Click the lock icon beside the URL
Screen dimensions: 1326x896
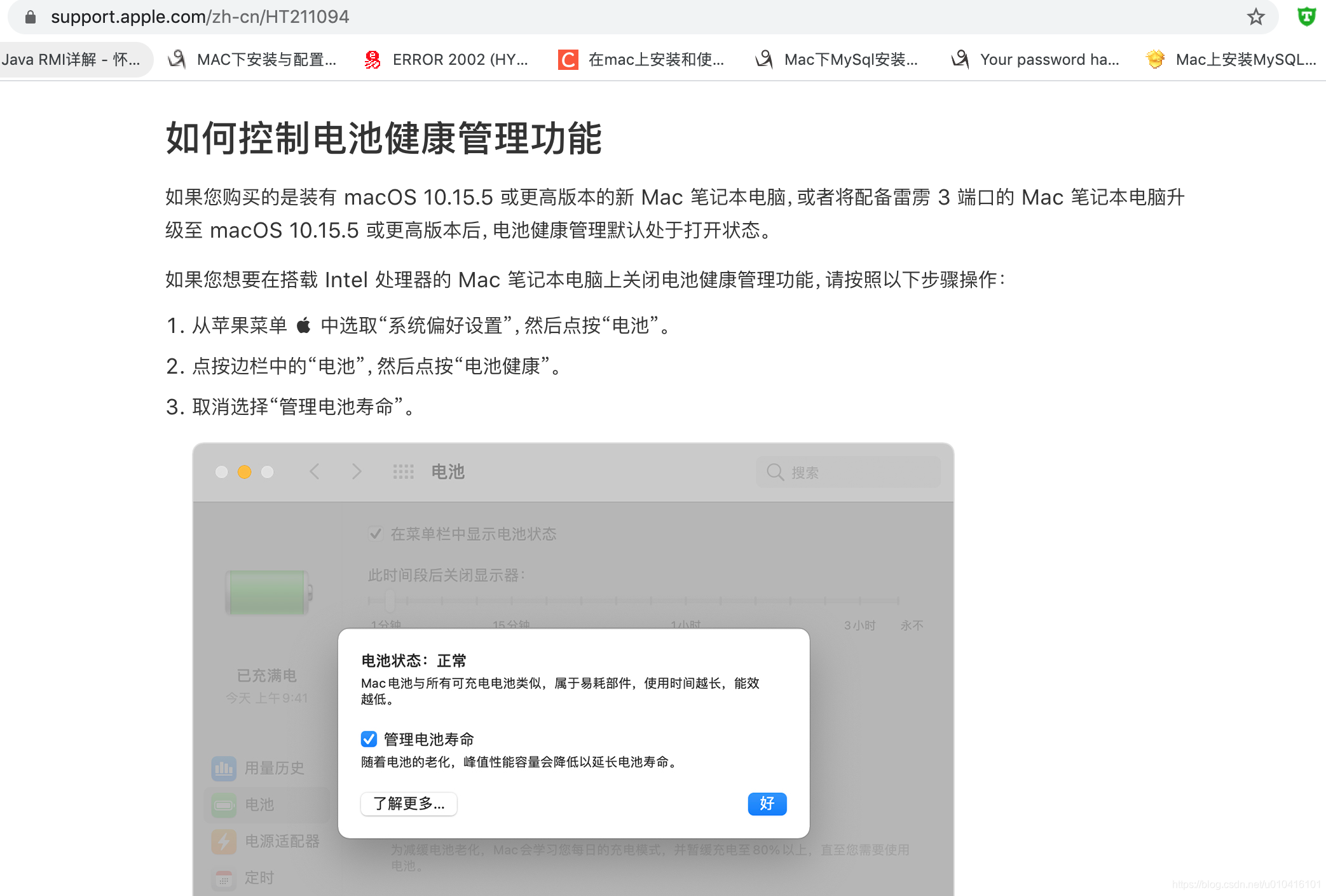click(x=30, y=17)
